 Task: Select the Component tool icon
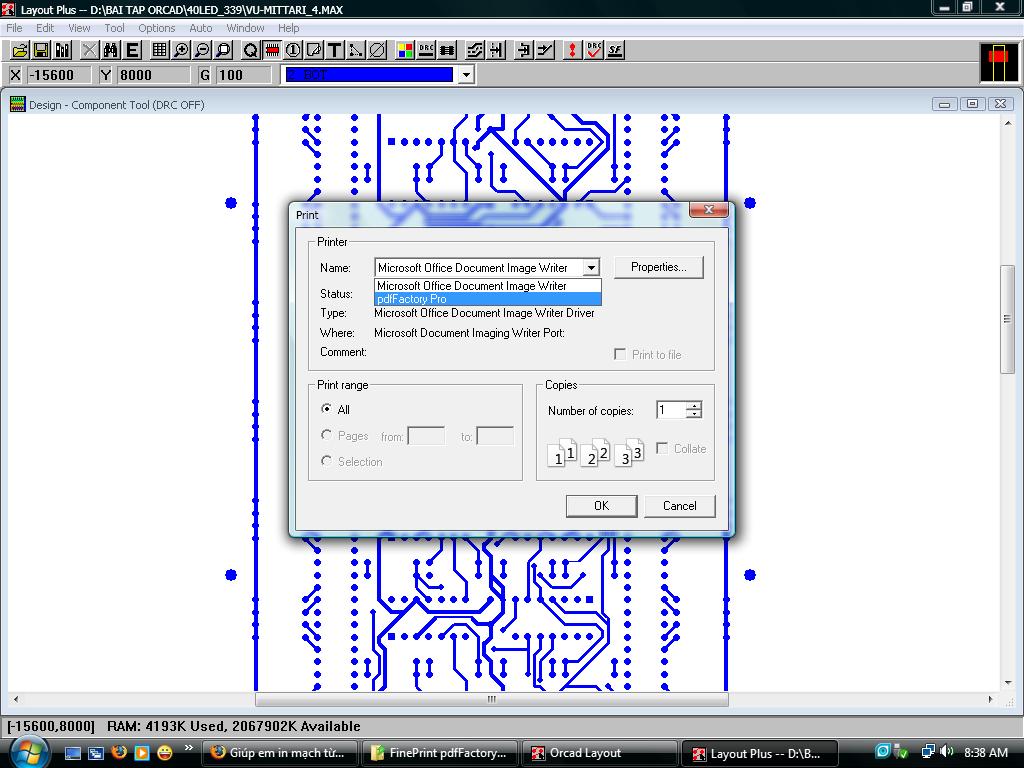tap(272, 50)
